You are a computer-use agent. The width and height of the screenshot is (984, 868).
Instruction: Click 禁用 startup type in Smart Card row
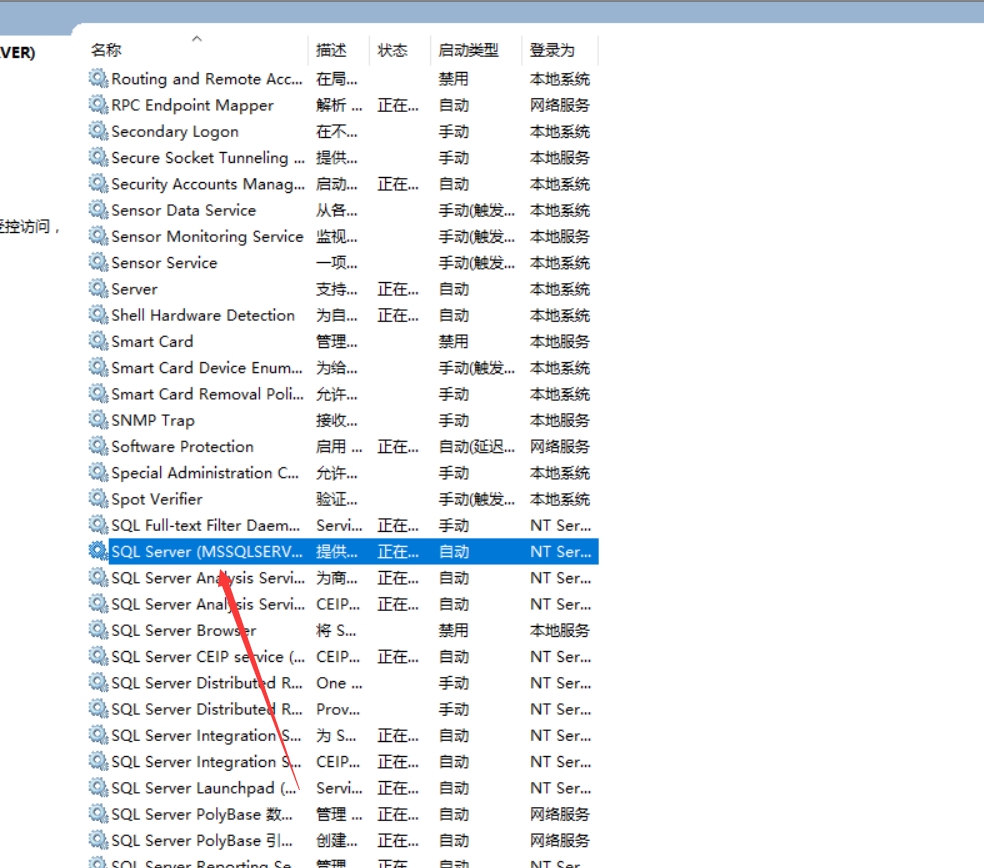coord(454,341)
